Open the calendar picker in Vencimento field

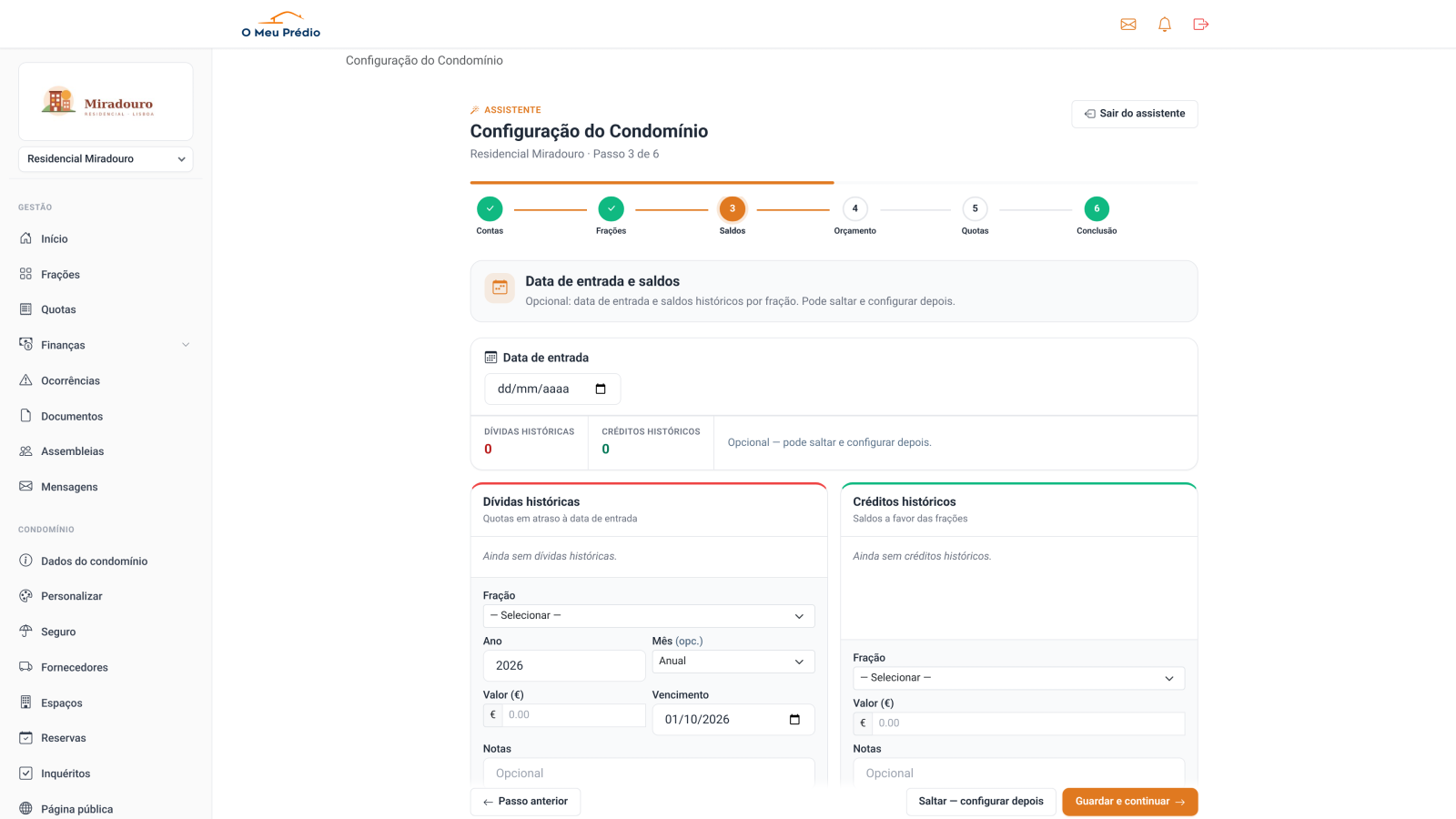pos(794,720)
